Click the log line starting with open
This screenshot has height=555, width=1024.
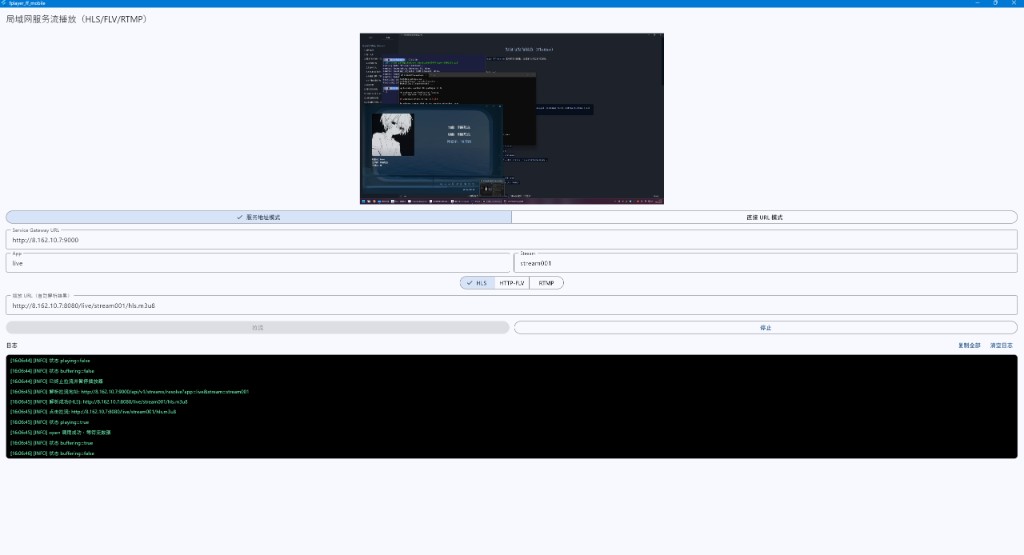60,432
